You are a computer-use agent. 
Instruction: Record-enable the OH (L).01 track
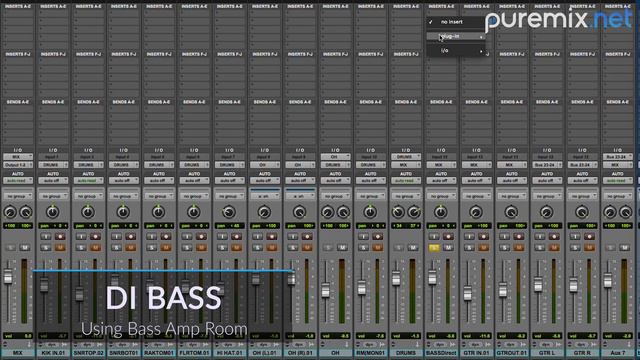[272, 236]
